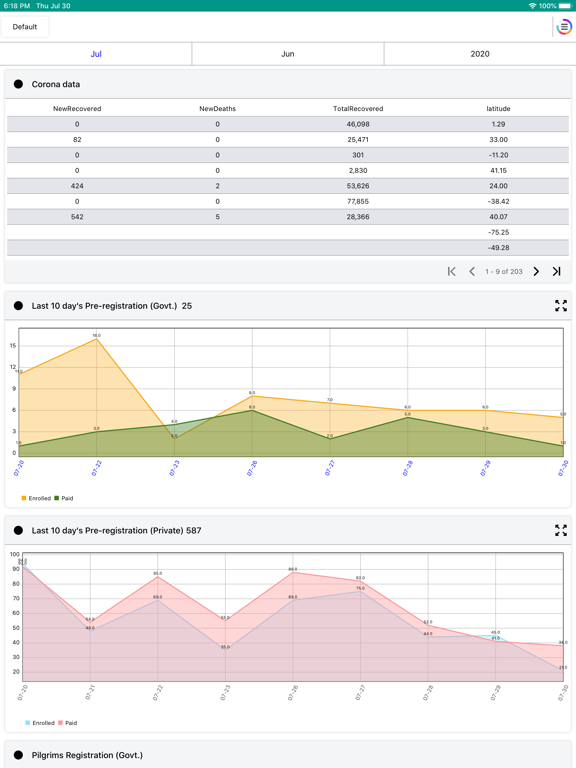The height and width of the screenshot is (768, 576).
Task: Click the Corona data panel title
Action: [56, 84]
